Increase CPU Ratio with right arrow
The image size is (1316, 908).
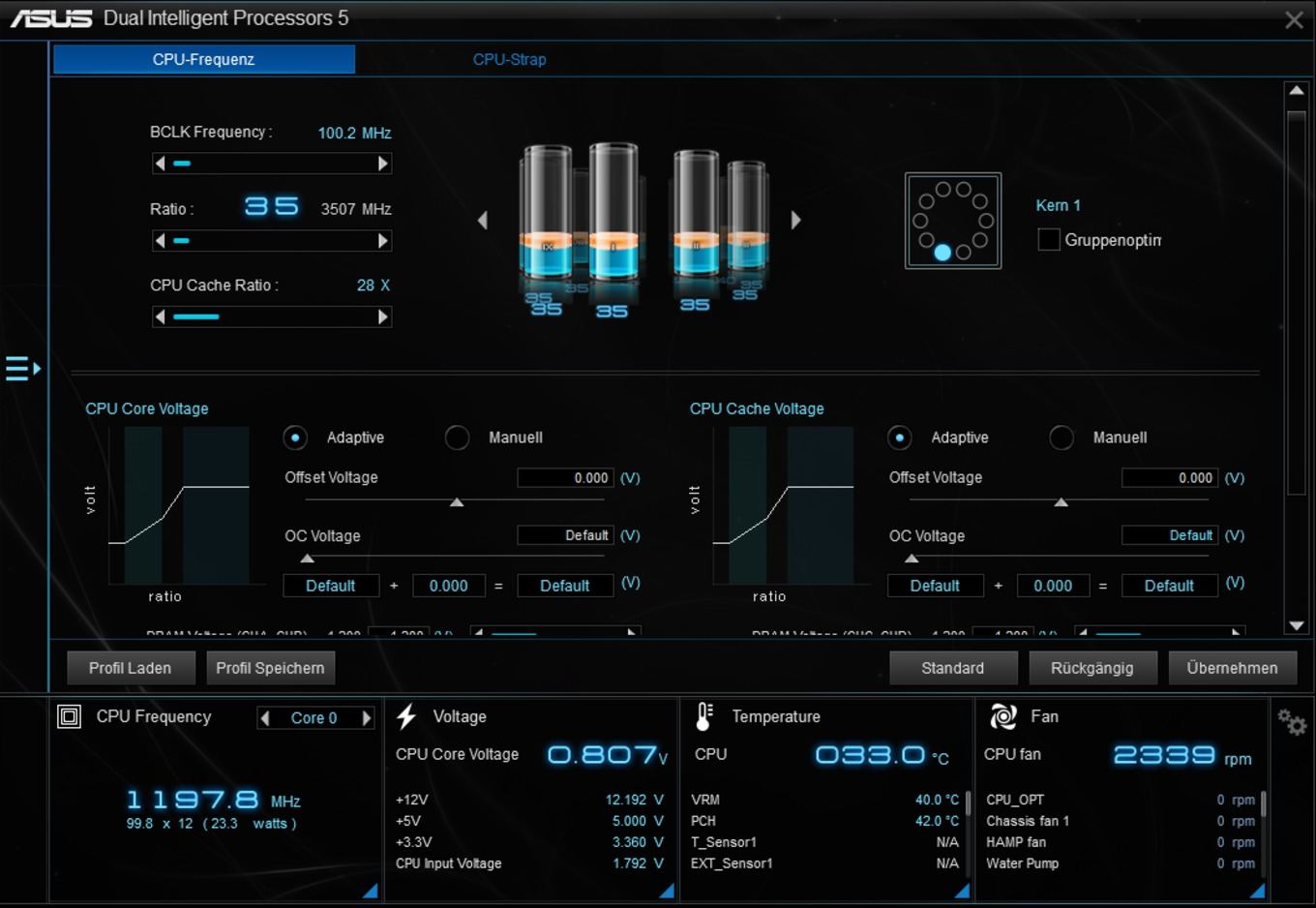pyautogui.click(x=383, y=241)
